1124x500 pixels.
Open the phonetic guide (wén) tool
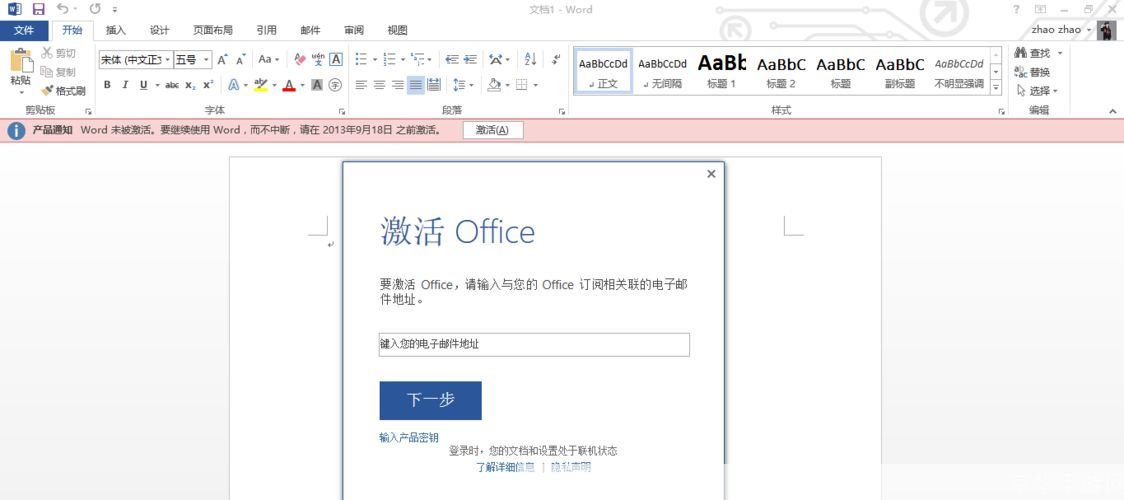pyautogui.click(x=318, y=59)
